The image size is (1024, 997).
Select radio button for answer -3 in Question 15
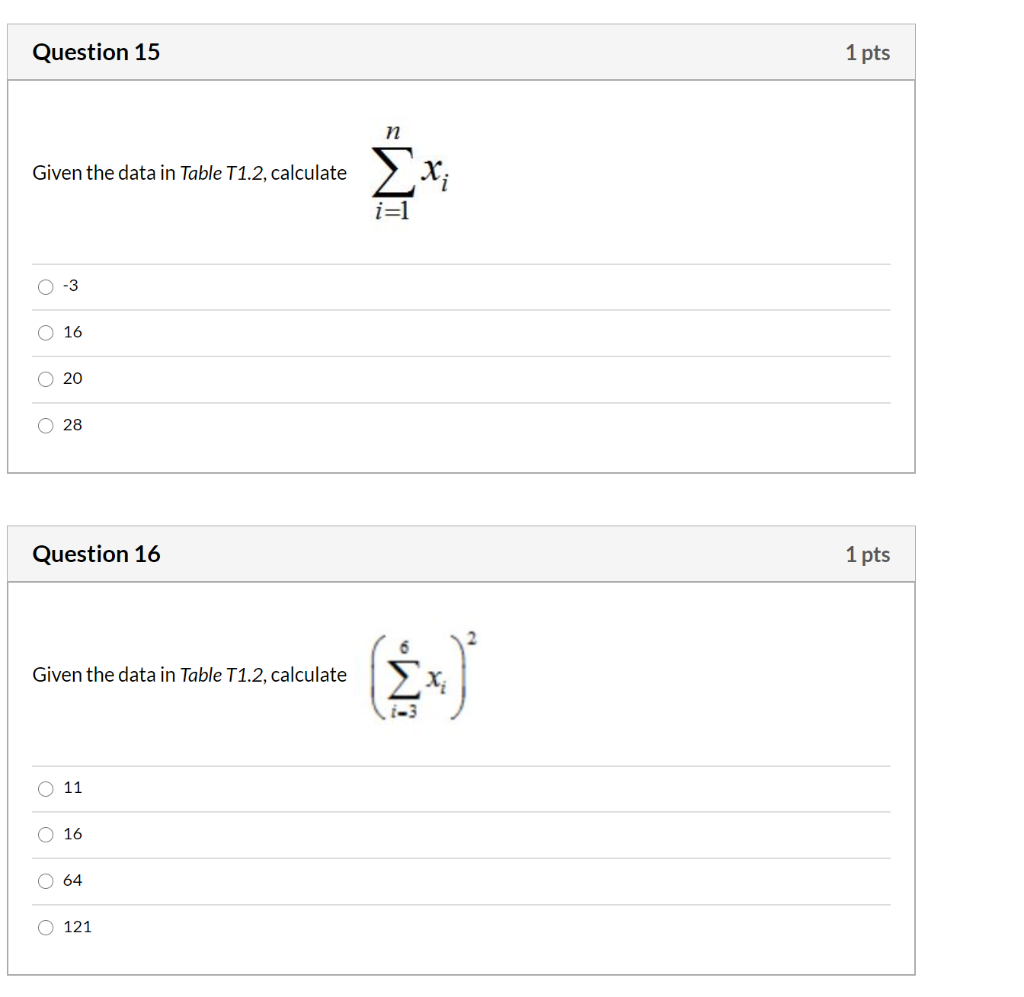(x=46, y=286)
